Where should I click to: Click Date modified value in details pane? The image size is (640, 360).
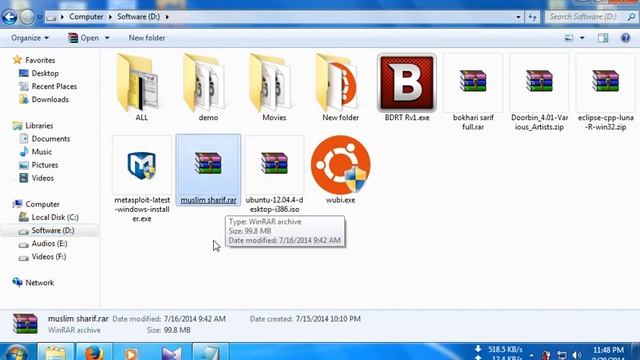195,319
